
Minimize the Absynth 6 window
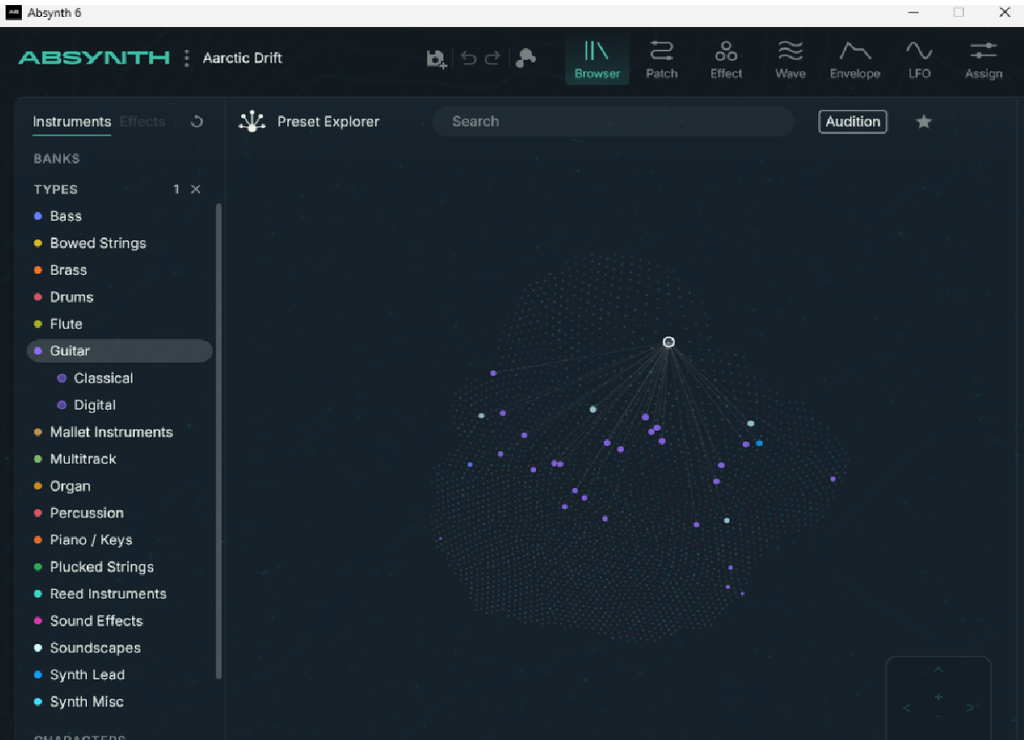click(913, 12)
